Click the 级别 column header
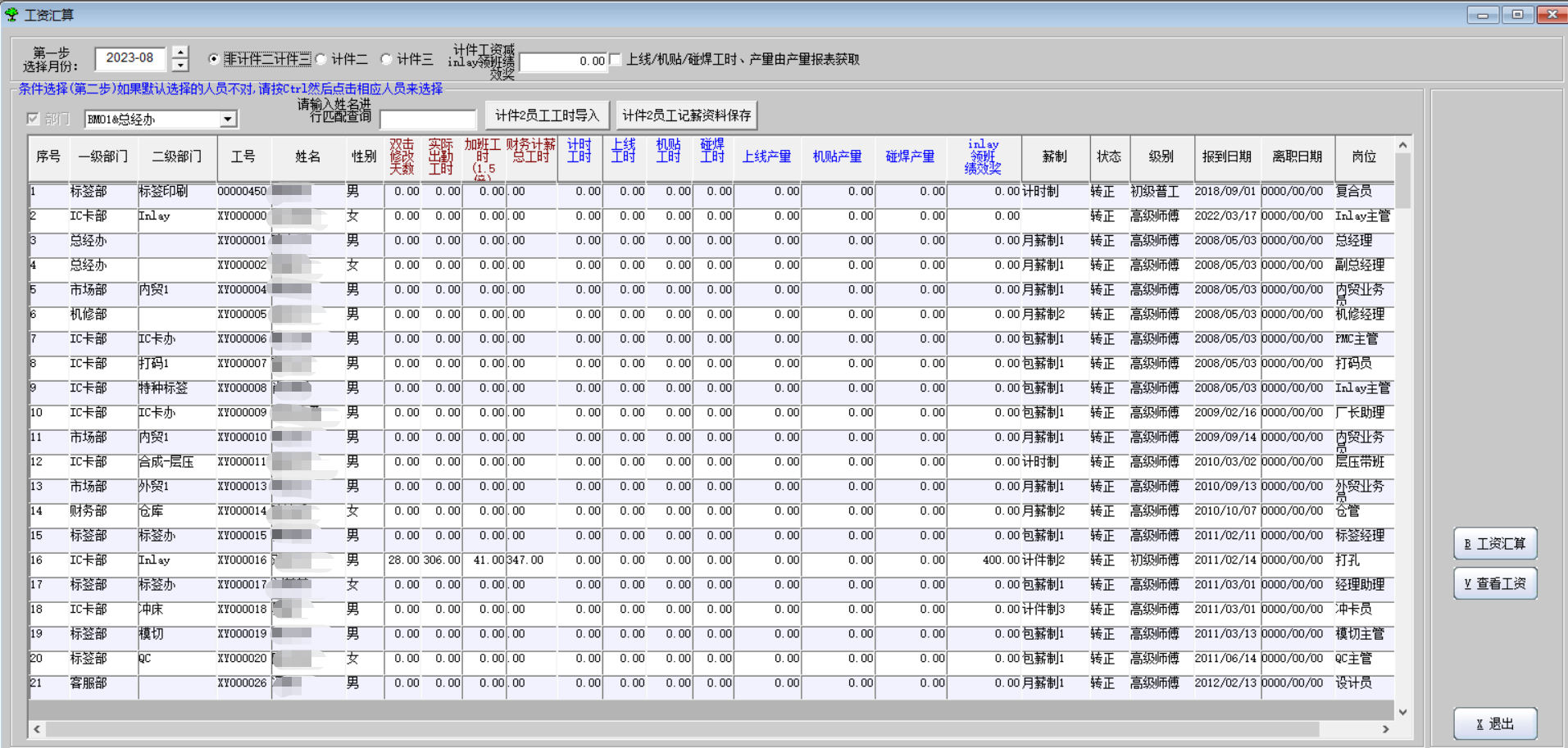 pos(1161,157)
